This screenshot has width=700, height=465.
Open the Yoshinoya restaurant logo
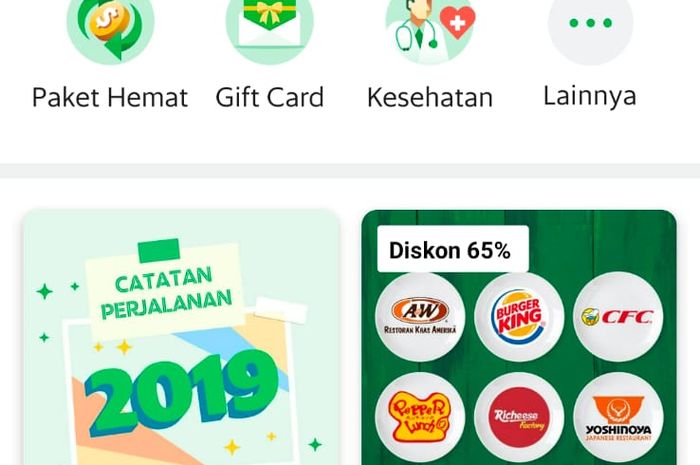[618, 417]
